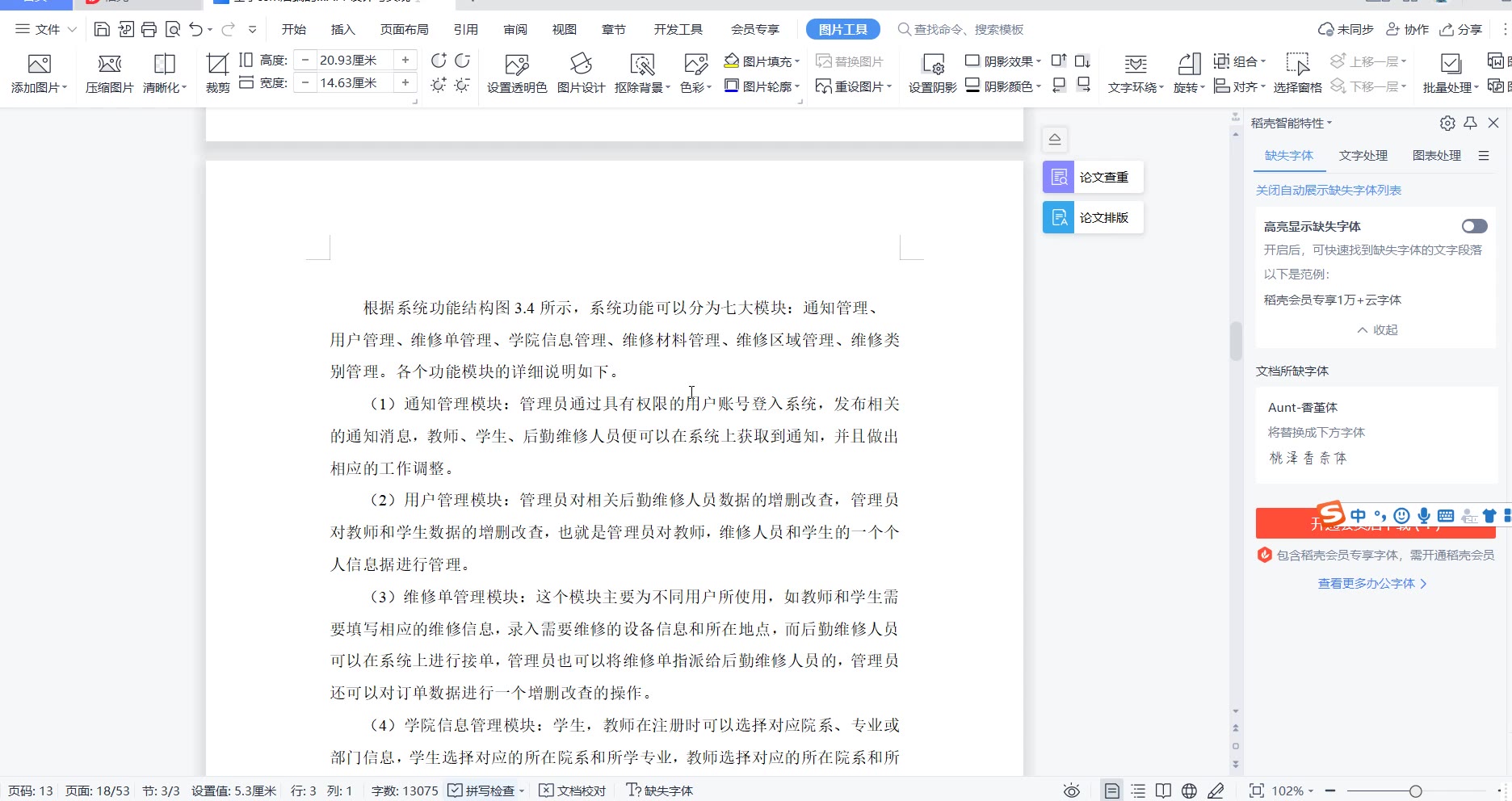This screenshot has width=1512, height=801.
Task: Click the fit-to-page icon beside zoom percent
Action: point(1256,791)
